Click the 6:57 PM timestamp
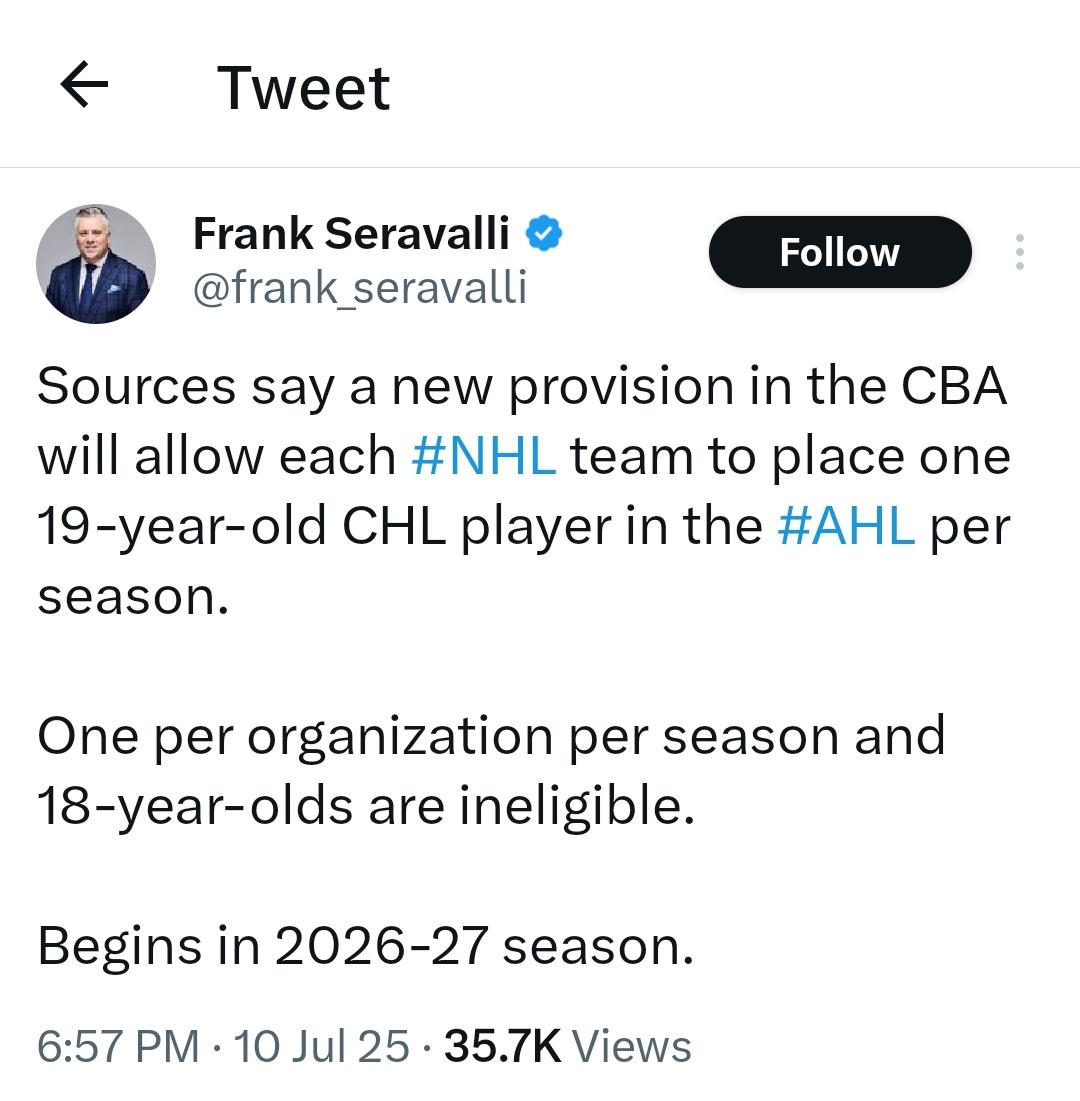Viewport: 1080px width, 1101px height. click(119, 1046)
